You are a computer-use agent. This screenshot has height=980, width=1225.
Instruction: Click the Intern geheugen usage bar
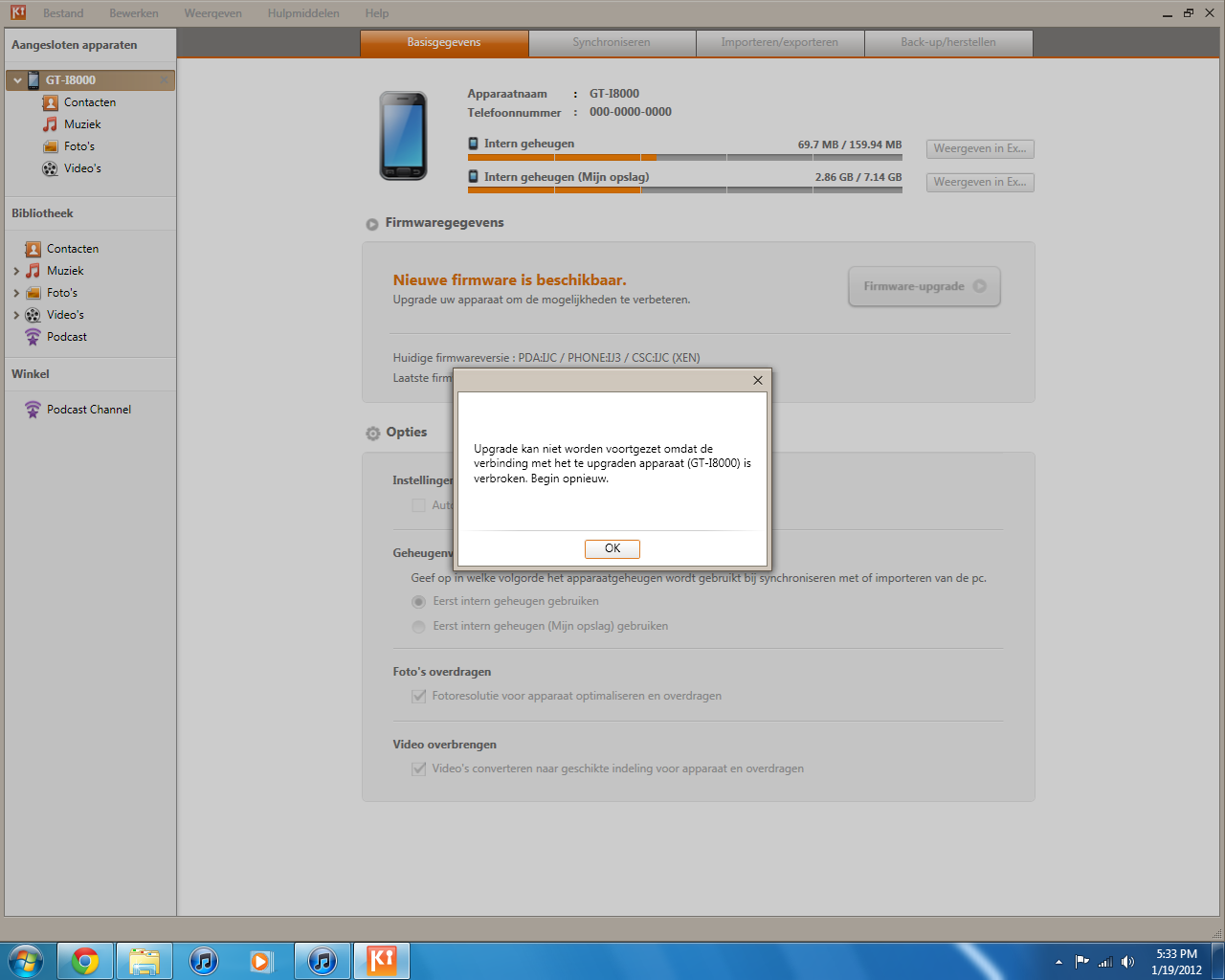[684, 157]
